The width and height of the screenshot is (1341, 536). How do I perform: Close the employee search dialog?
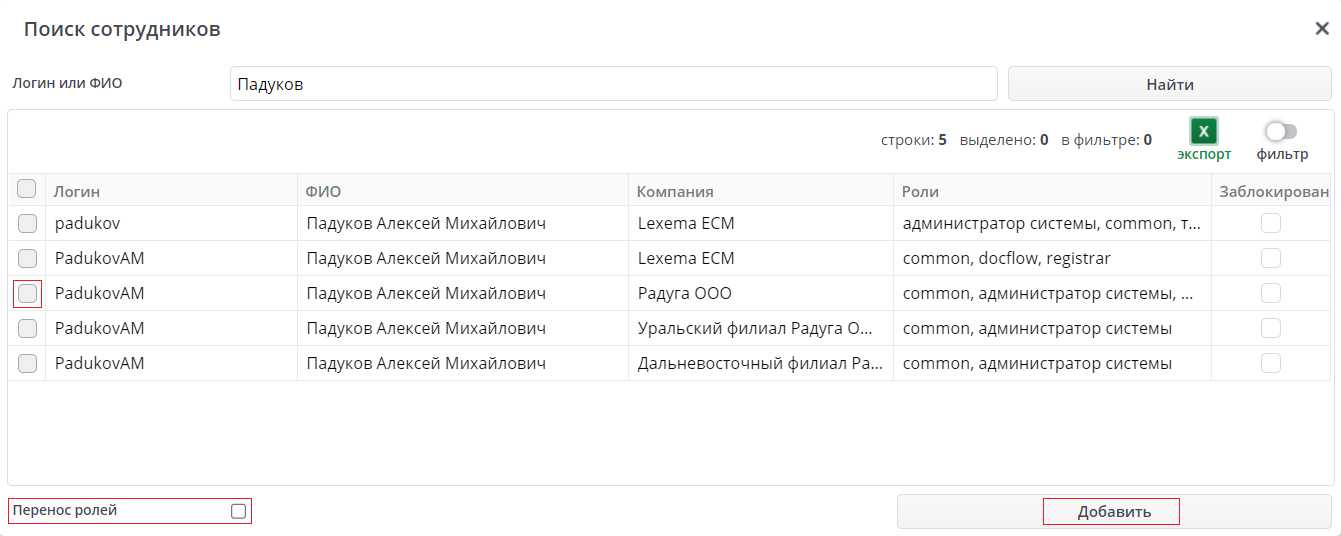point(1321,28)
